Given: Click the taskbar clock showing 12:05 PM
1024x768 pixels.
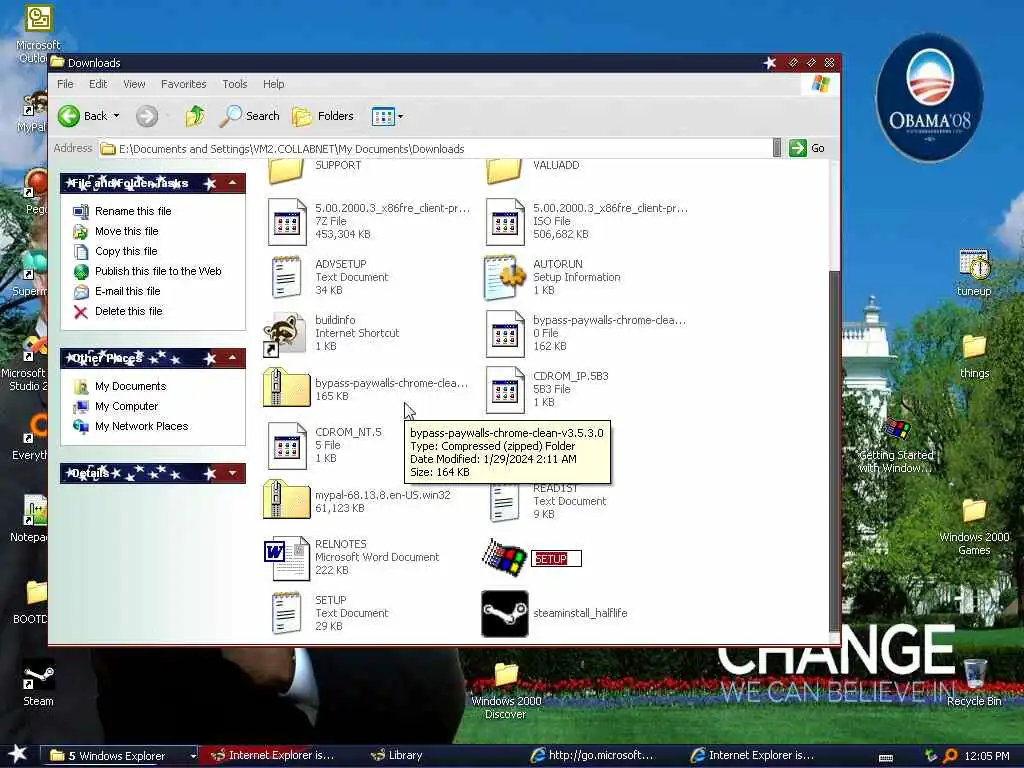Looking at the screenshot, I should point(987,756).
